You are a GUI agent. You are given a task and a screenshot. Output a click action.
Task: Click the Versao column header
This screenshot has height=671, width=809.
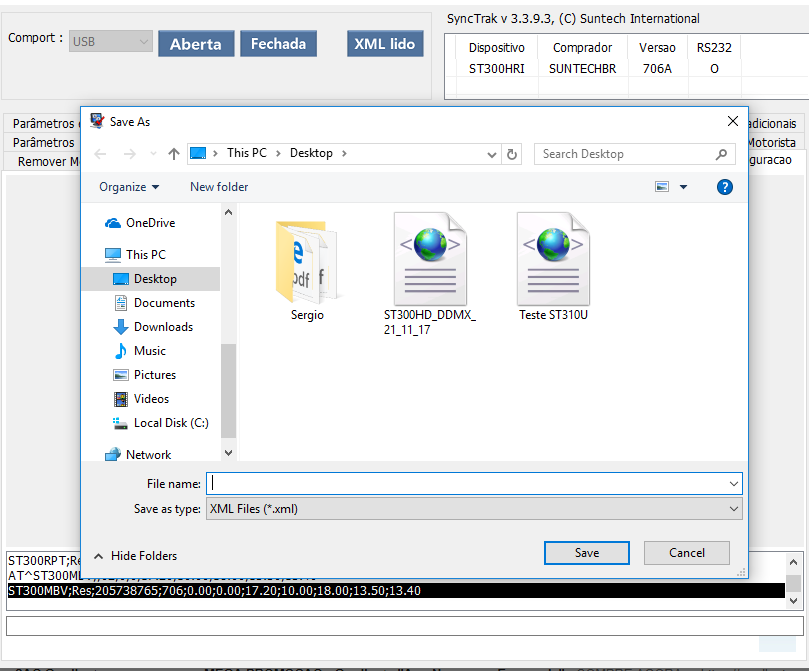pyautogui.click(x=657, y=47)
